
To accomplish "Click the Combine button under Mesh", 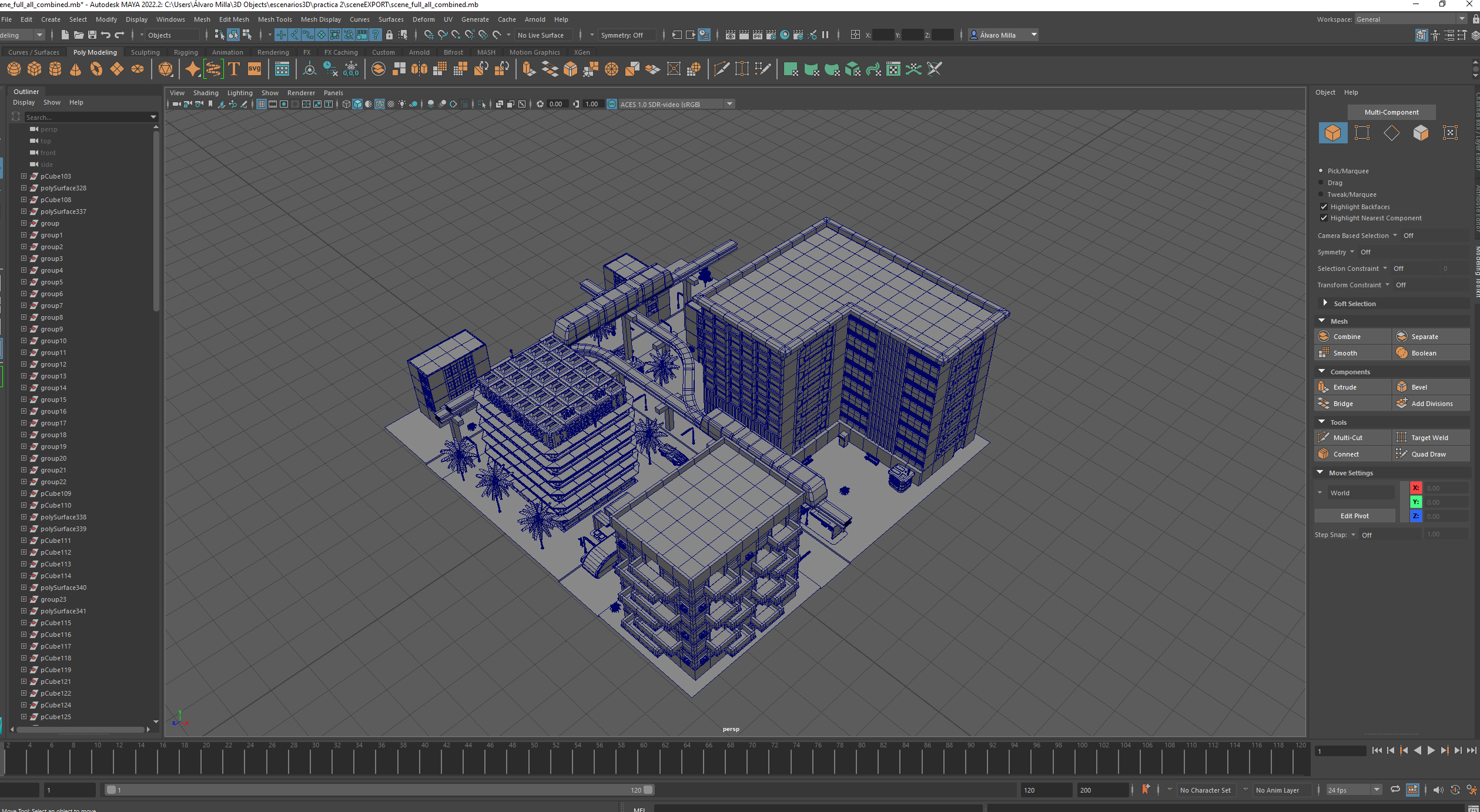I will (1351, 336).
